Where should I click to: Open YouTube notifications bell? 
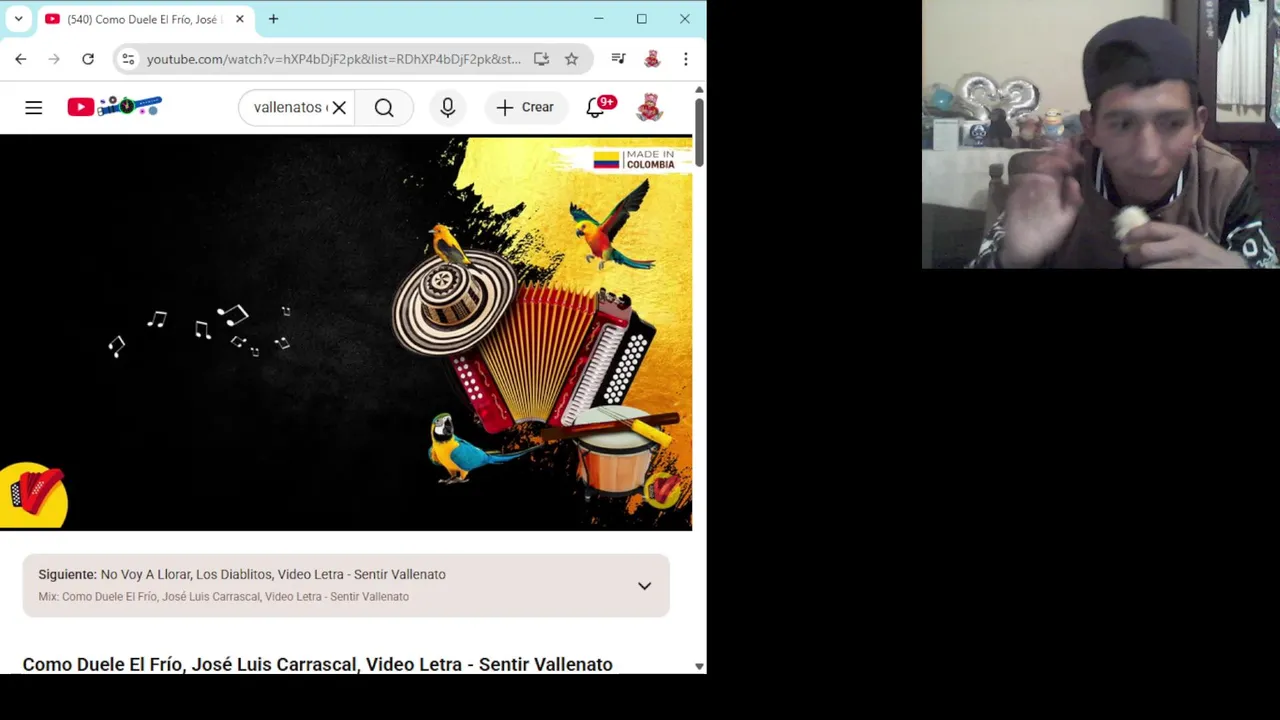tap(596, 107)
